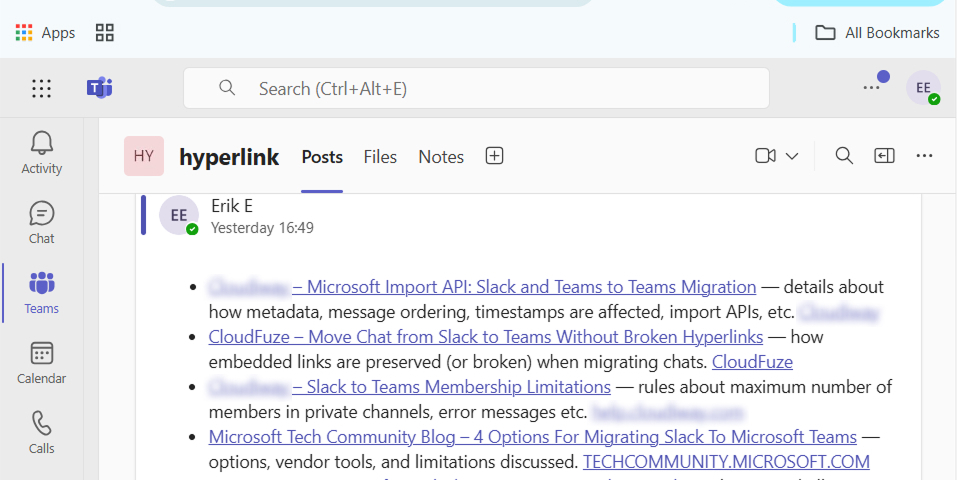Open CloudFuze Move Chat from Slack link

click(x=486, y=336)
